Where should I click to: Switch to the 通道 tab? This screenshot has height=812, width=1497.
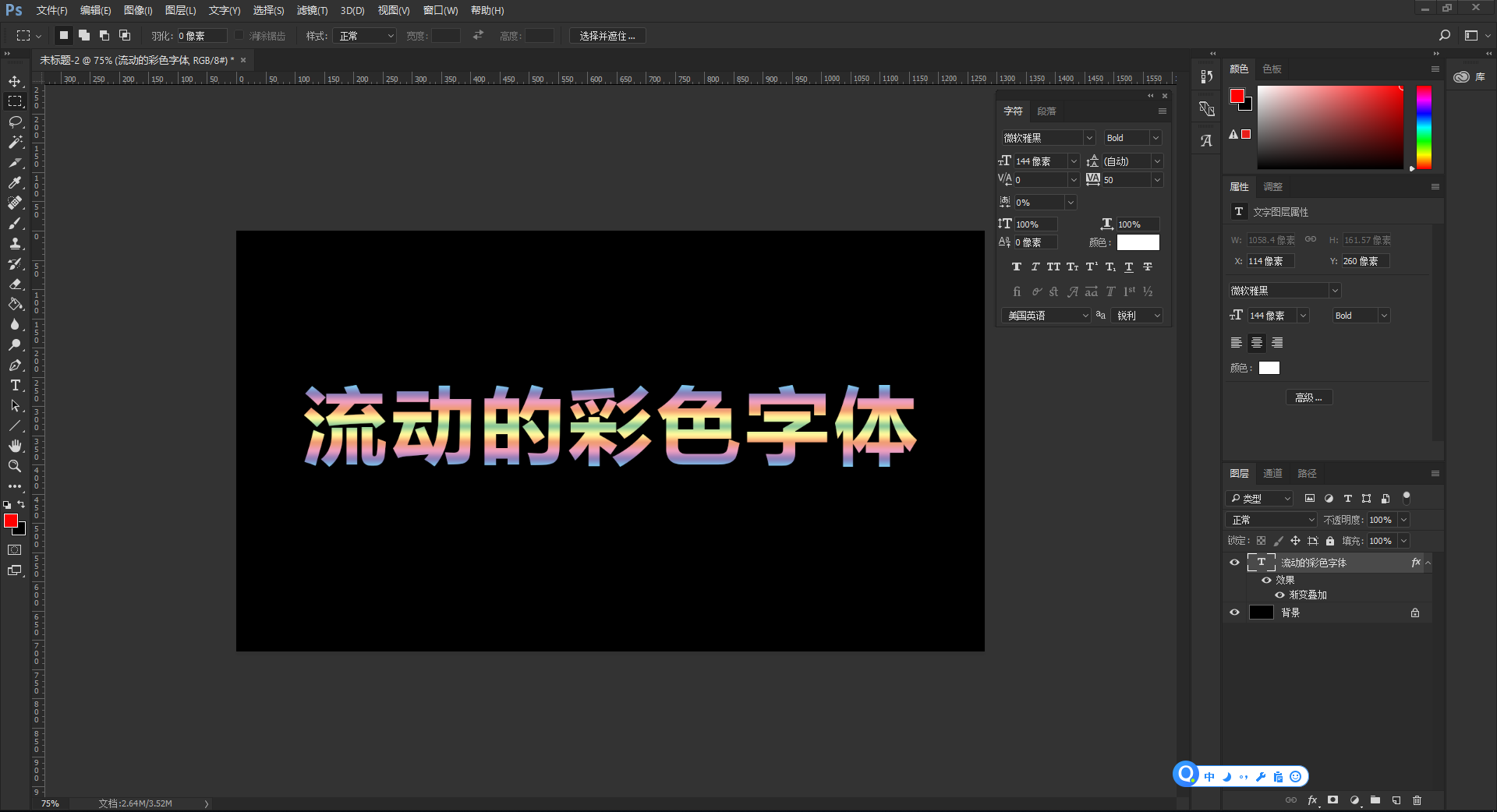(x=1272, y=473)
